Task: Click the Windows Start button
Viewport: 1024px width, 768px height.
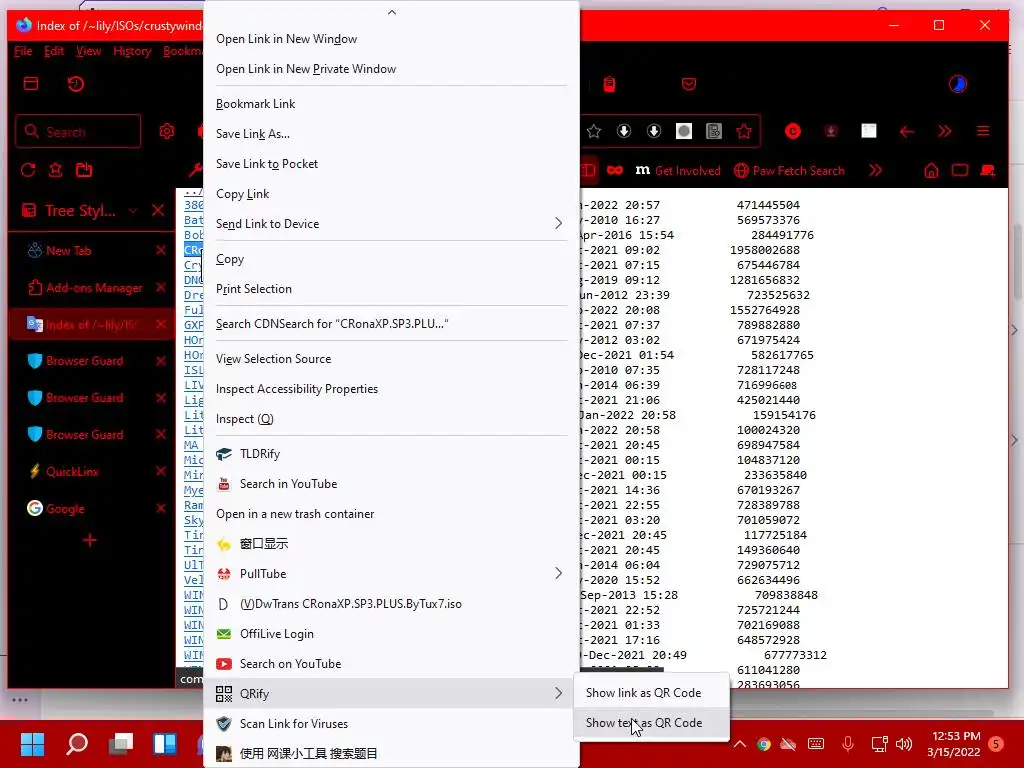Action: tap(32, 744)
